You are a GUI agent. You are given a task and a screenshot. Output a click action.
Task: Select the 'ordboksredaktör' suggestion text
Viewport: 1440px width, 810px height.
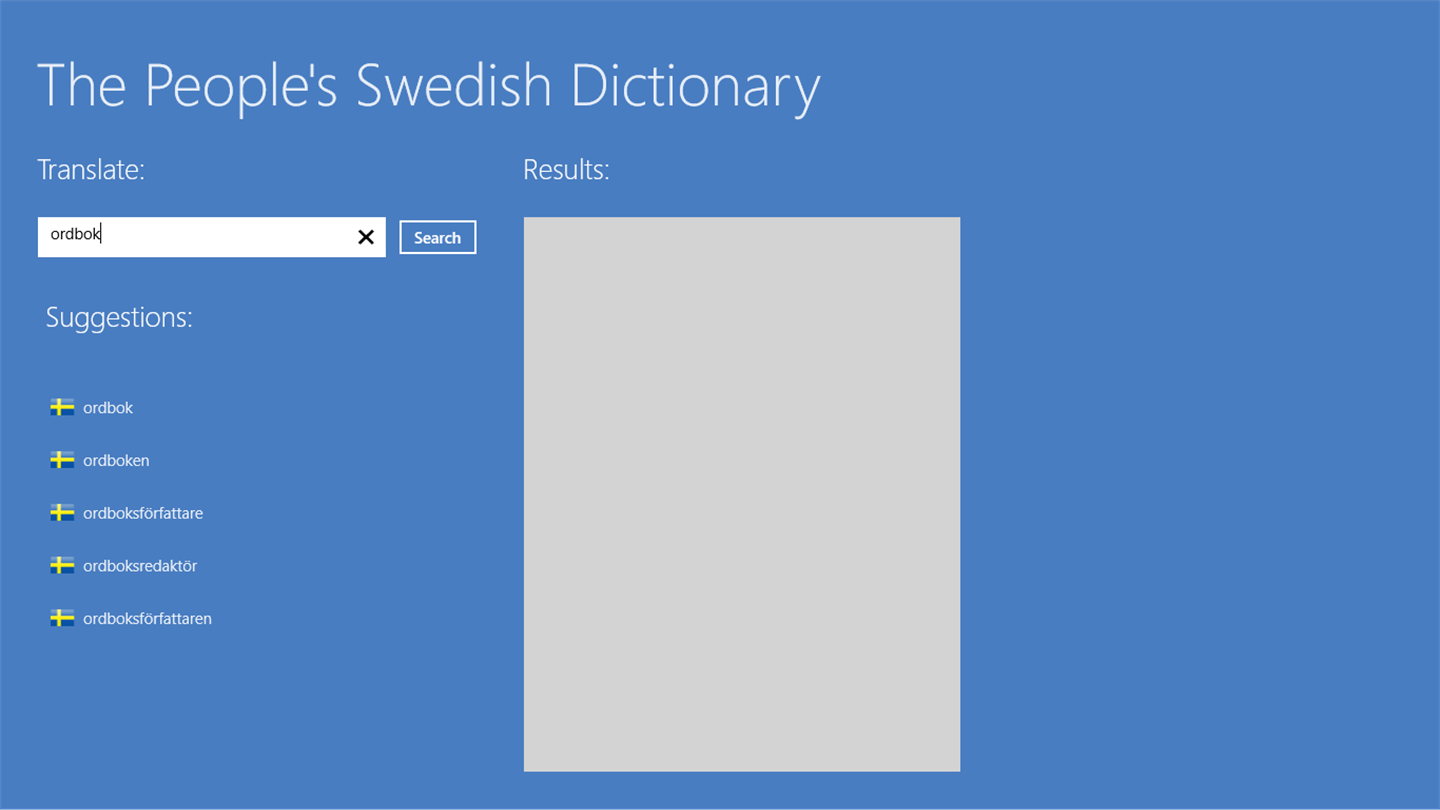pyautogui.click(x=140, y=566)
